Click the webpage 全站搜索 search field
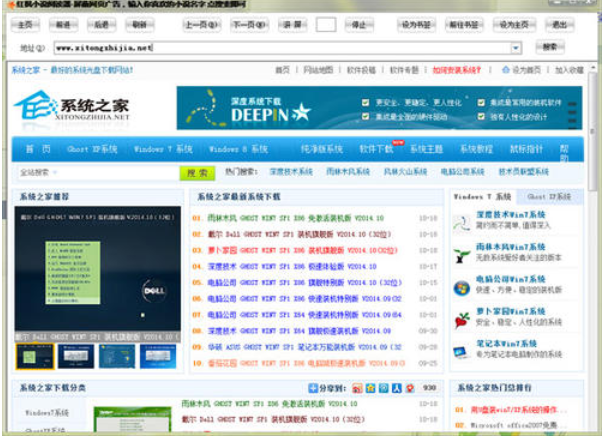 click(98, 172)
